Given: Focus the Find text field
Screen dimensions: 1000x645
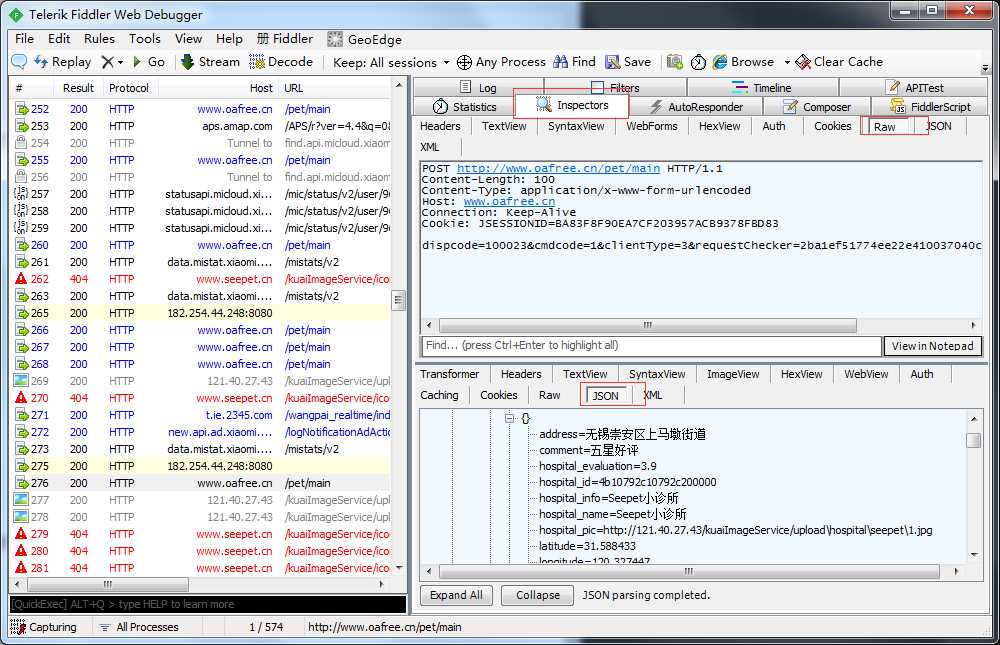Looking at the screenshot, I should tap(652, 346).
